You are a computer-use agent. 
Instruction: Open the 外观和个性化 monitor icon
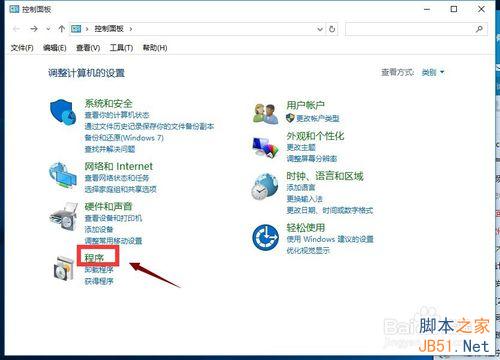pyautogui.click(x=265, y=147)
